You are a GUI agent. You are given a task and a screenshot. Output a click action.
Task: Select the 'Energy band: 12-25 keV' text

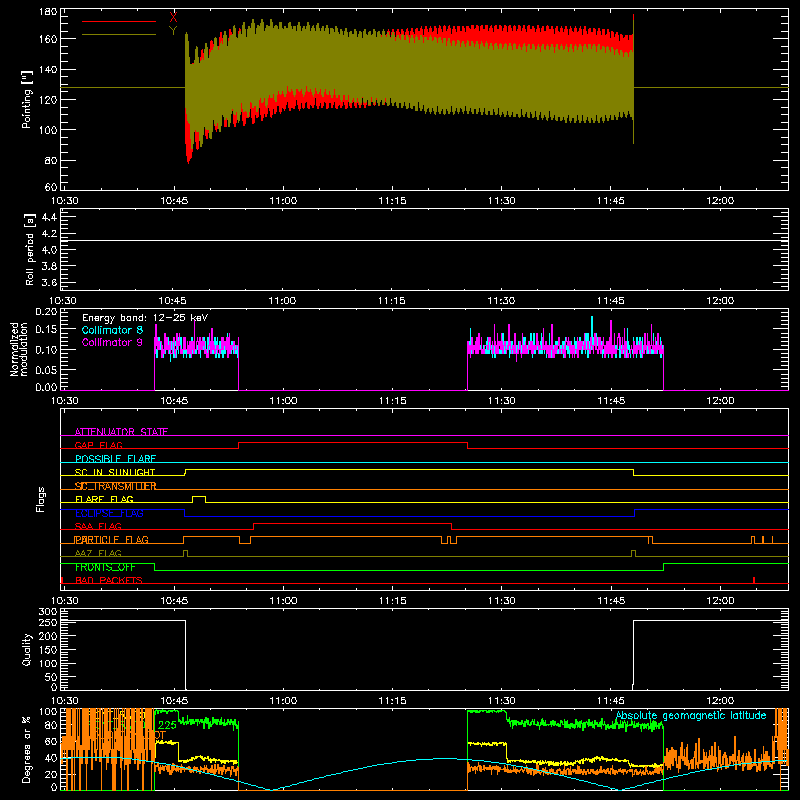tap(145, 318)
